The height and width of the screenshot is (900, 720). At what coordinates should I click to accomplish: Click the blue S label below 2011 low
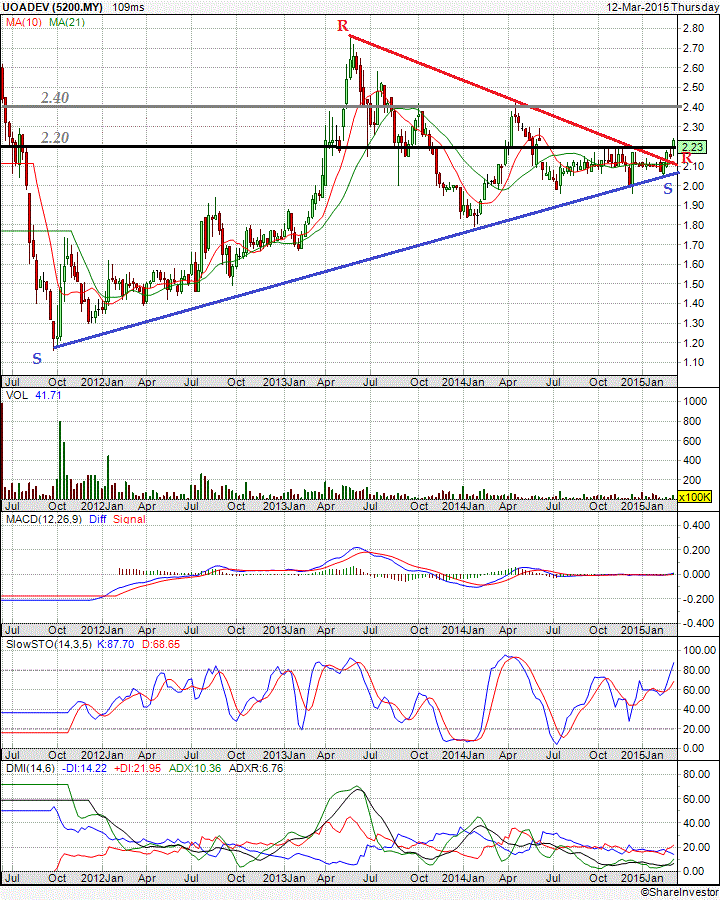(x=37, y=359)
